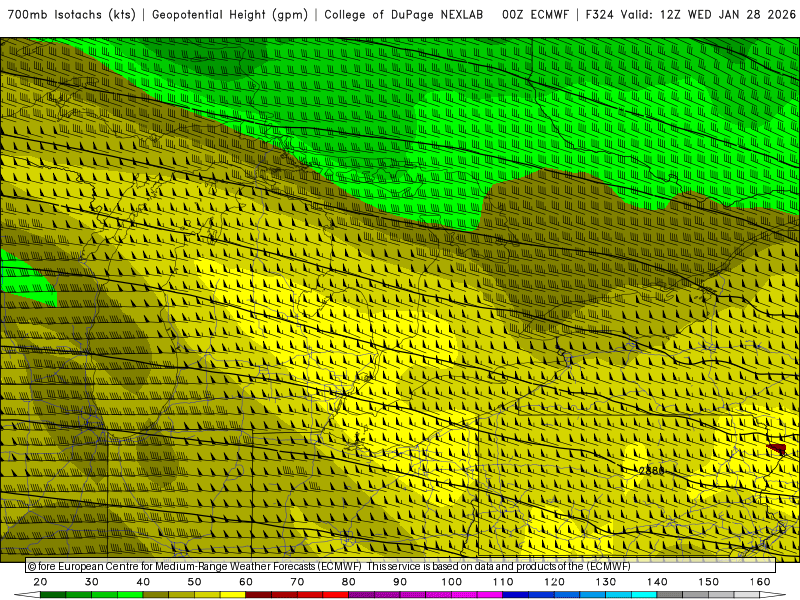Click the '20' legend scale number
This screenshot has width=800, height=600.
[40, 582]
